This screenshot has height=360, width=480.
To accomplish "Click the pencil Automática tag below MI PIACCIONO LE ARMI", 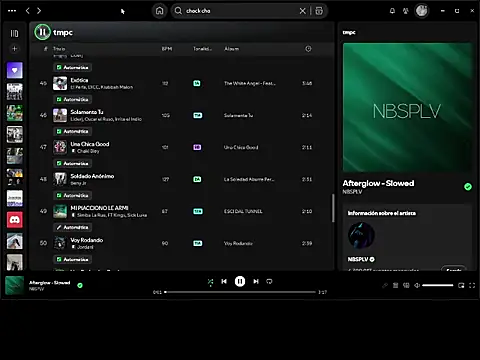I will pyautogui.click(x=73, y=227).
